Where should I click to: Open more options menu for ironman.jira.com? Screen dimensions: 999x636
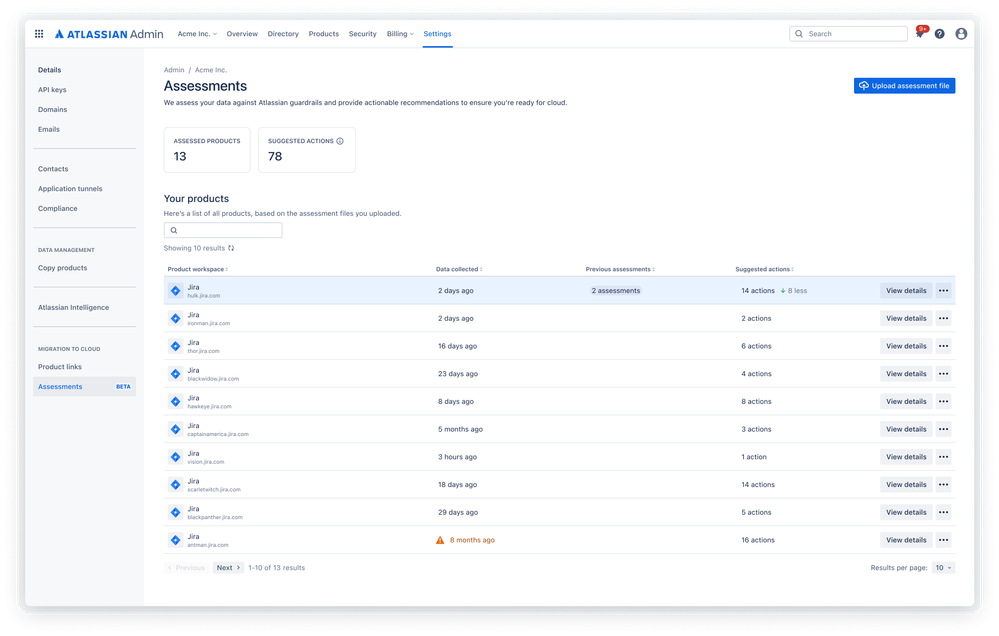944,319
